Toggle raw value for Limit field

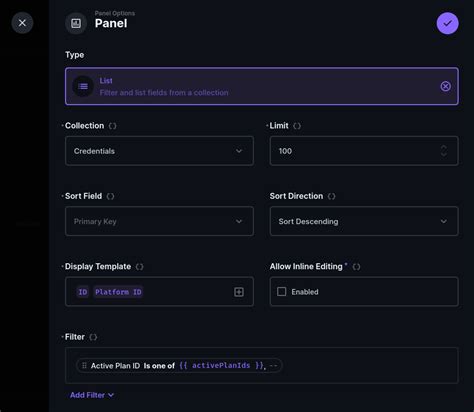point(297,126)
